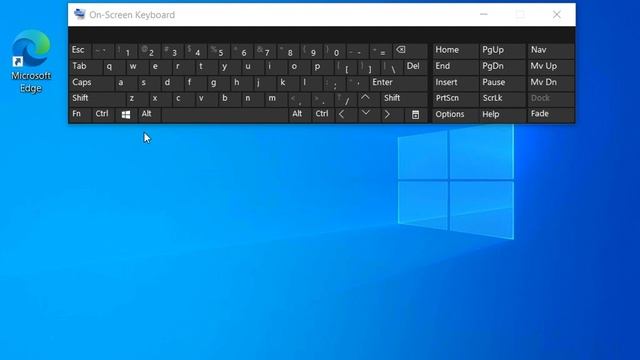
Task: Tap the letter q key
Action: (114, 67)
